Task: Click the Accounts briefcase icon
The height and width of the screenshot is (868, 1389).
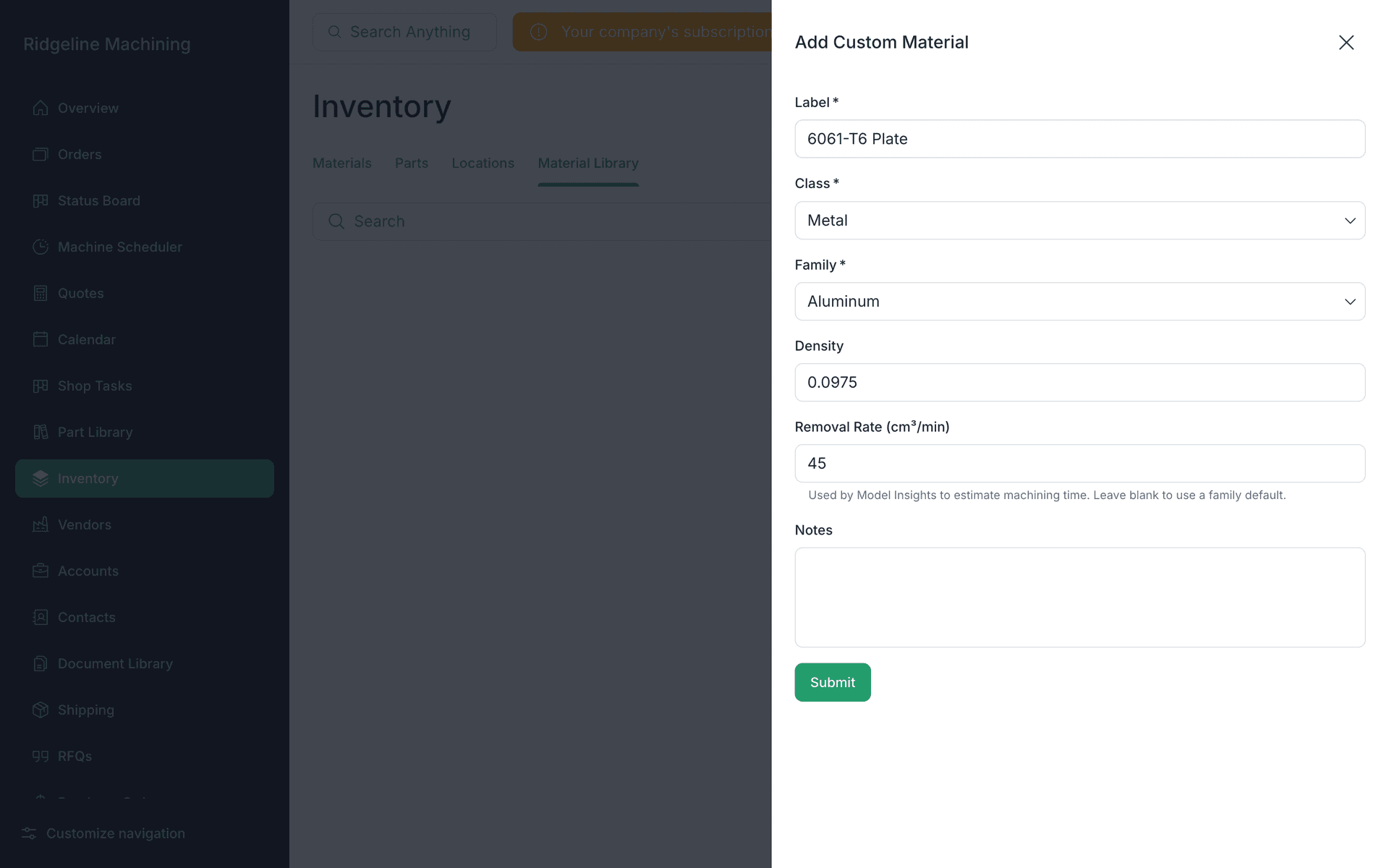Action: click(41, 571)
